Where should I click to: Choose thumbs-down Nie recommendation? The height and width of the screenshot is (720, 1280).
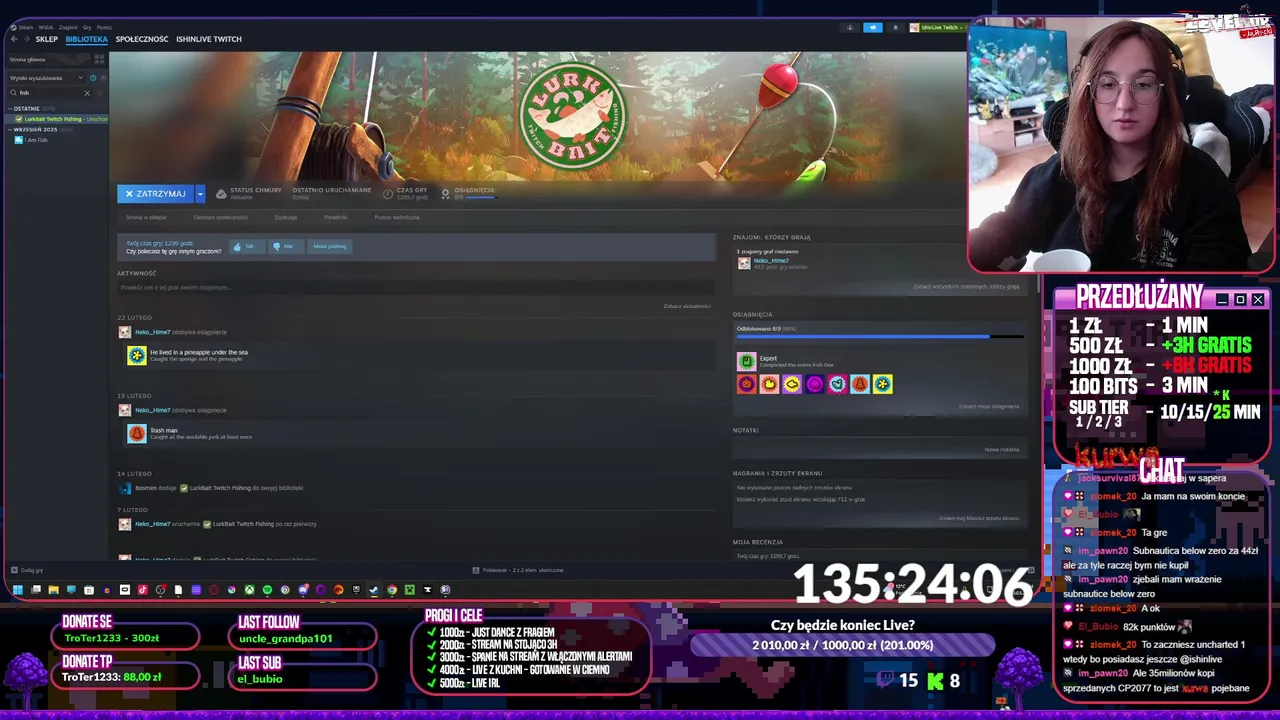click(x=284, y=246)
